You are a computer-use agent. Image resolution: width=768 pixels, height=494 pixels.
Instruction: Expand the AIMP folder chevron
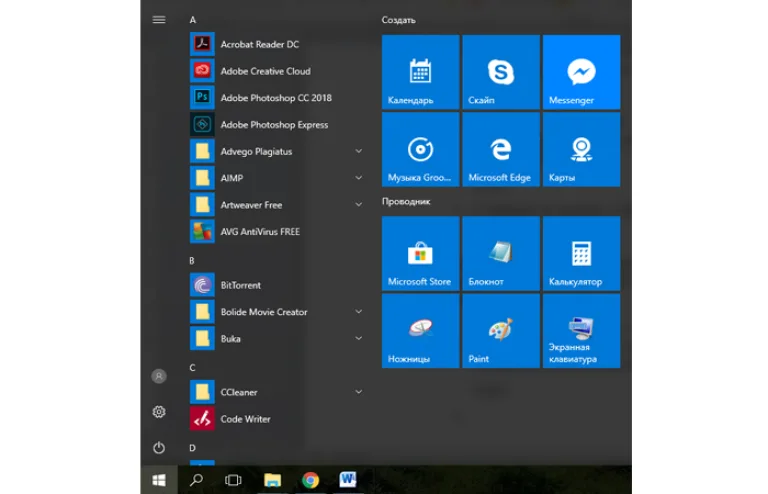(359, 178)
